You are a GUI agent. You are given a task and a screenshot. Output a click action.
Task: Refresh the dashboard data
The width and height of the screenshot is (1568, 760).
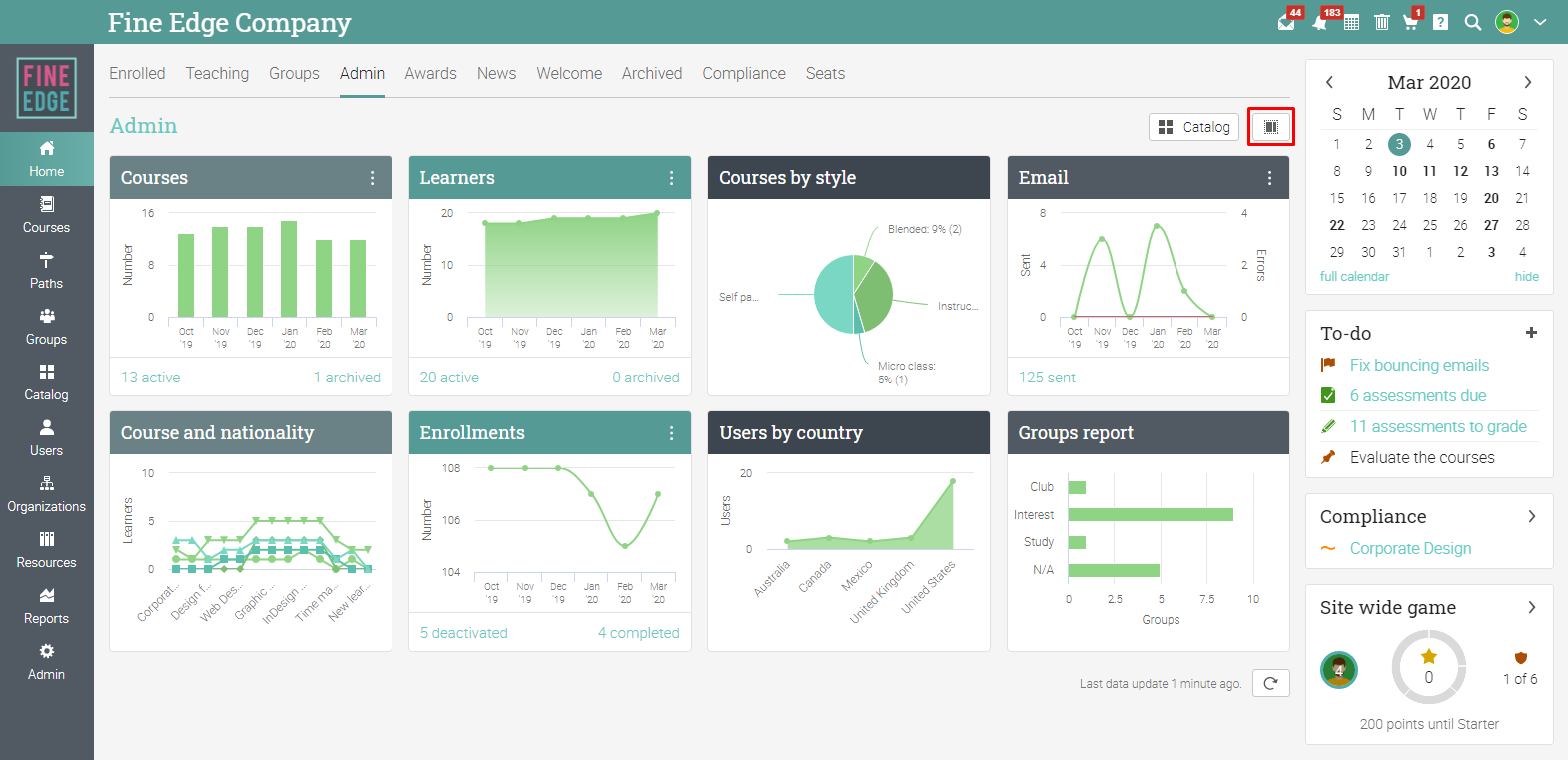coord(1270,683)
